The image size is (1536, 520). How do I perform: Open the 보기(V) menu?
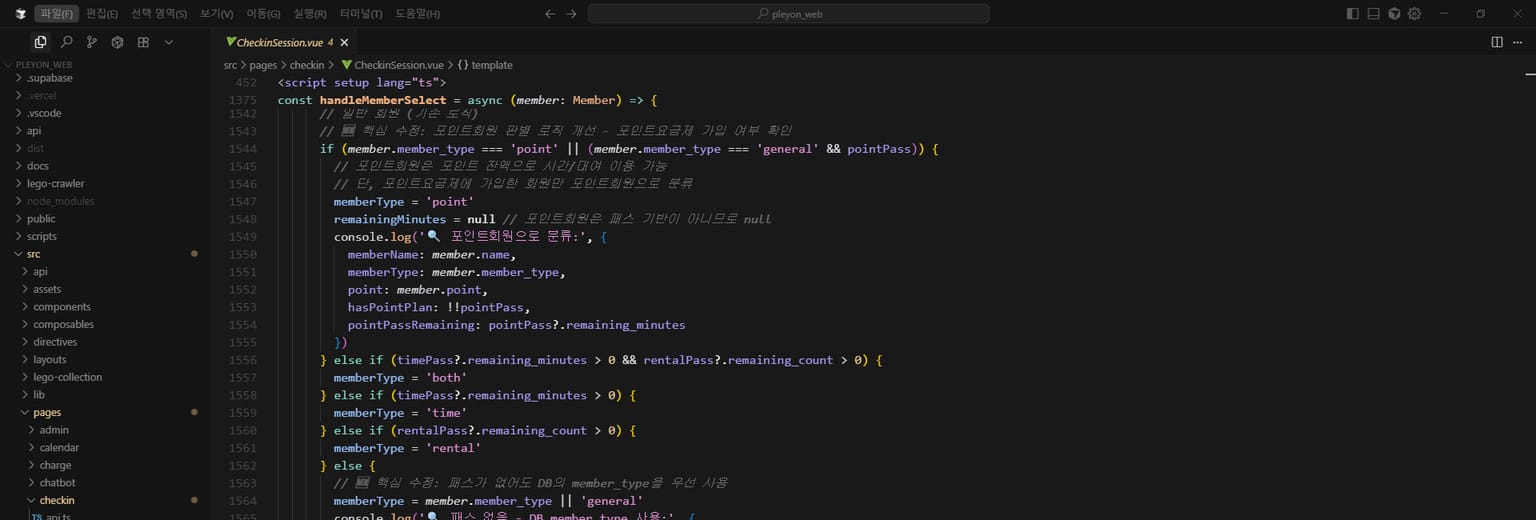pos(216,14)
